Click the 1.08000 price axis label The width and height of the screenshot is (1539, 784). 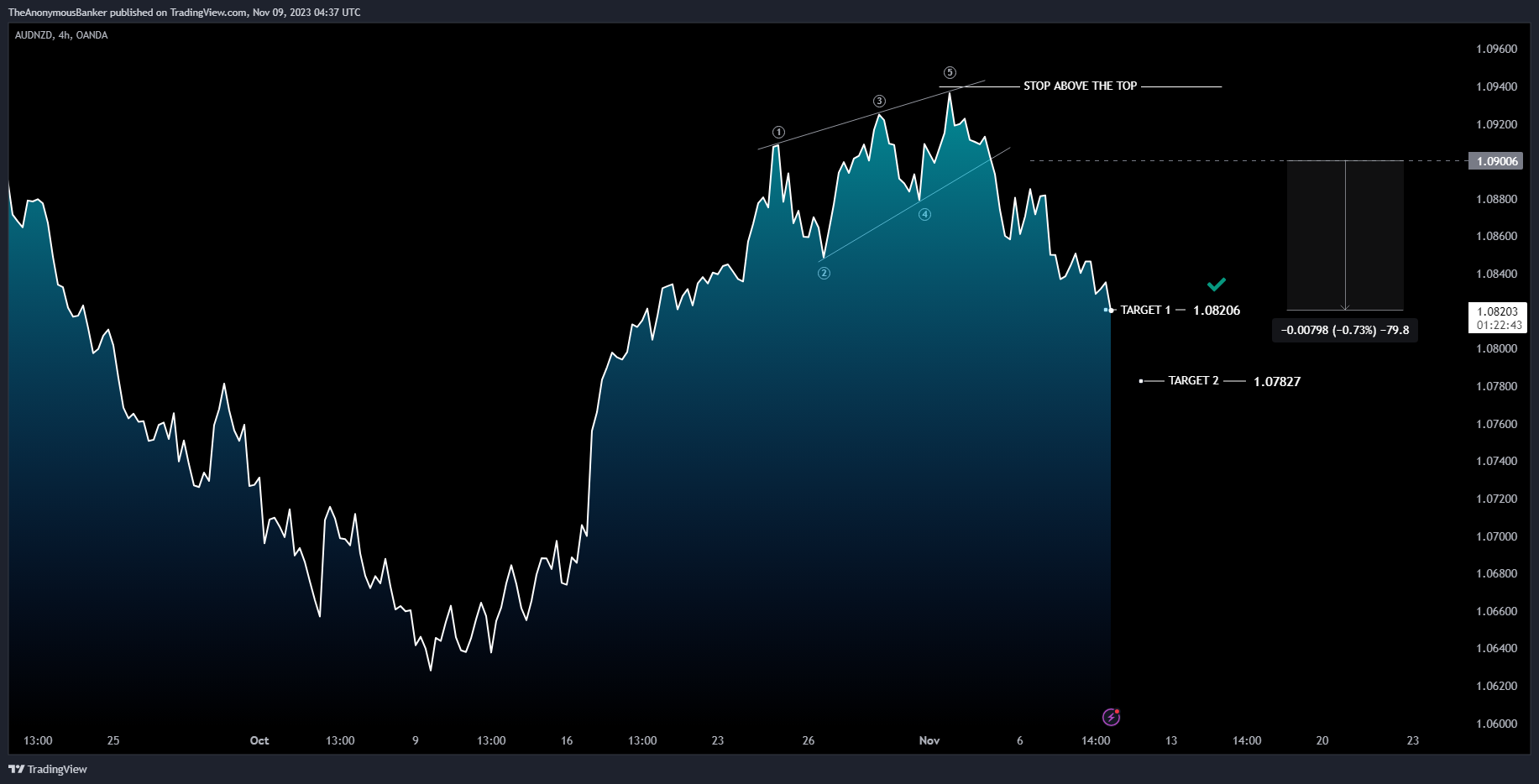pos(1496,348)
